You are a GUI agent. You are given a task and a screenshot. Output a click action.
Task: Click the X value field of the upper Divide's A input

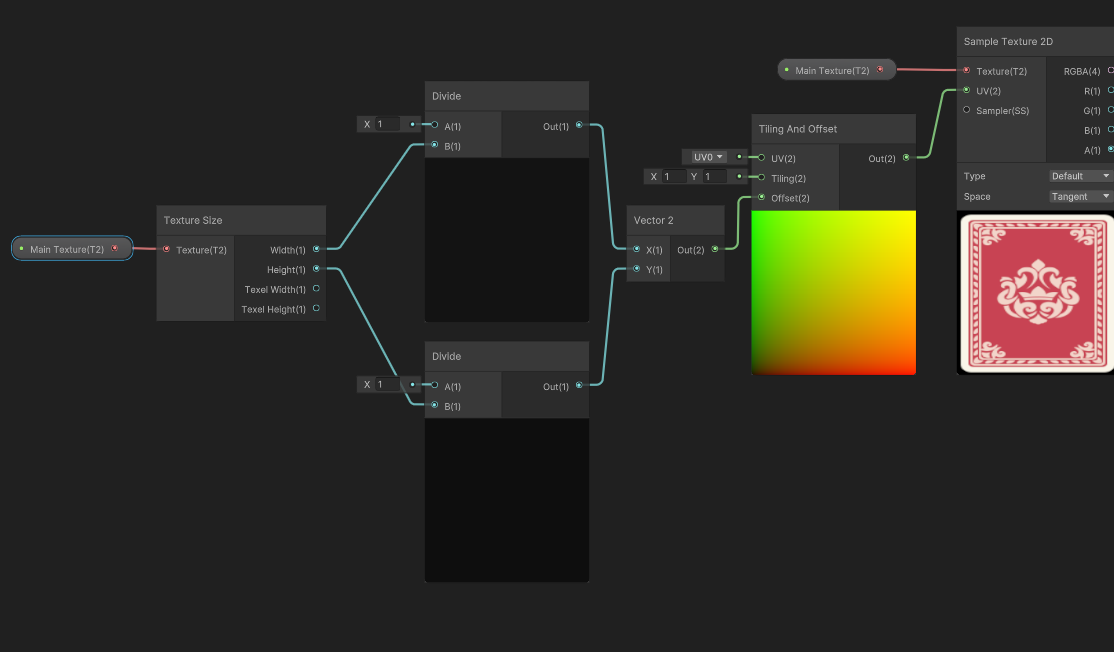387,124
